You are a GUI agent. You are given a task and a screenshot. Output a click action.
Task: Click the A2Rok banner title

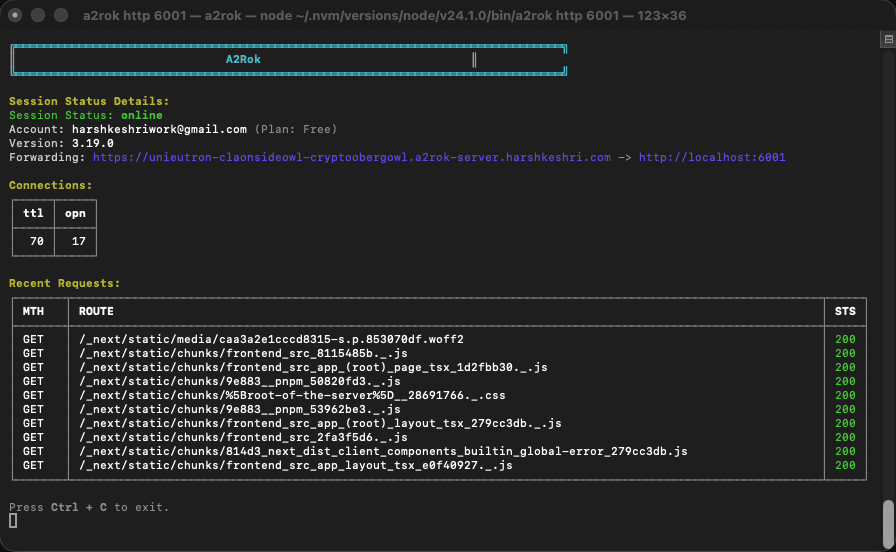[x=243, y=59]
